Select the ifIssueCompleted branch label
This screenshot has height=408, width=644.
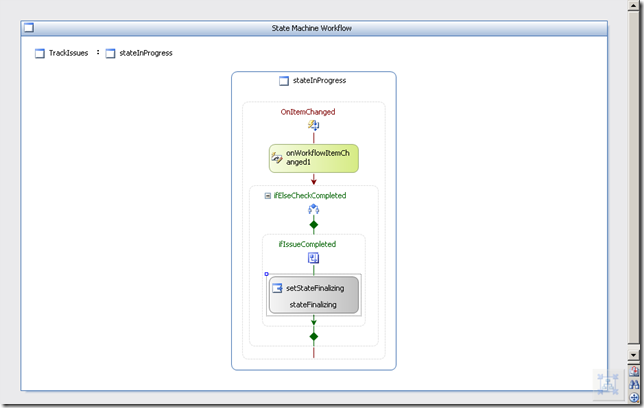tap(307, 244)
